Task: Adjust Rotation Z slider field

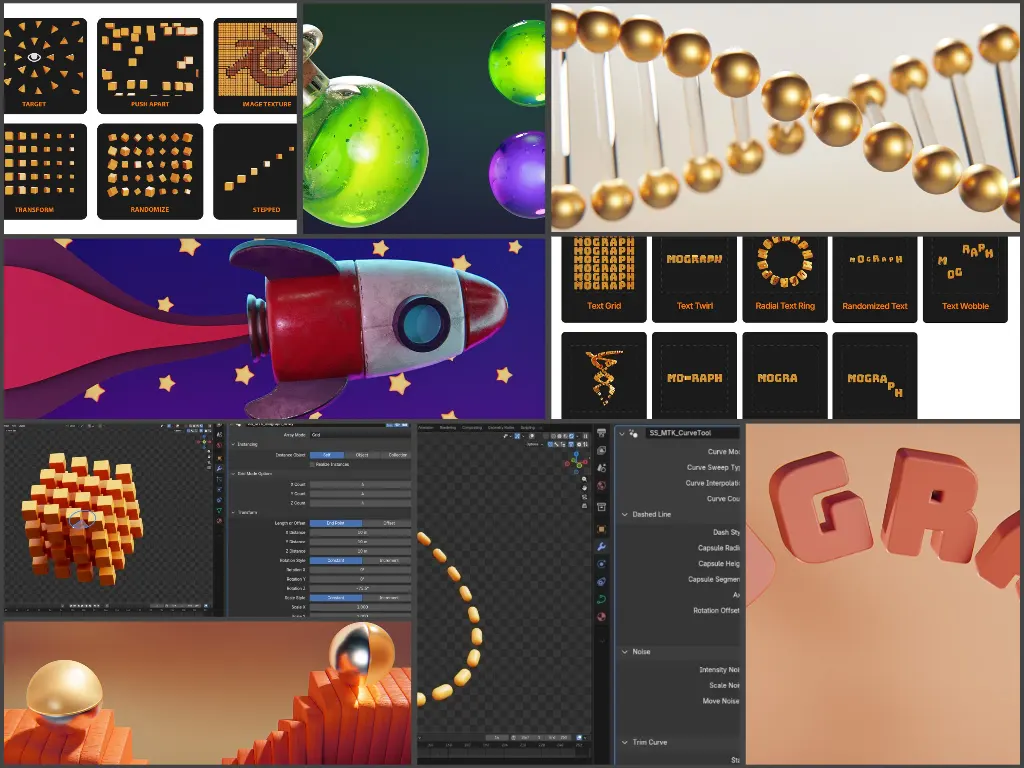Action: (360, 588)
